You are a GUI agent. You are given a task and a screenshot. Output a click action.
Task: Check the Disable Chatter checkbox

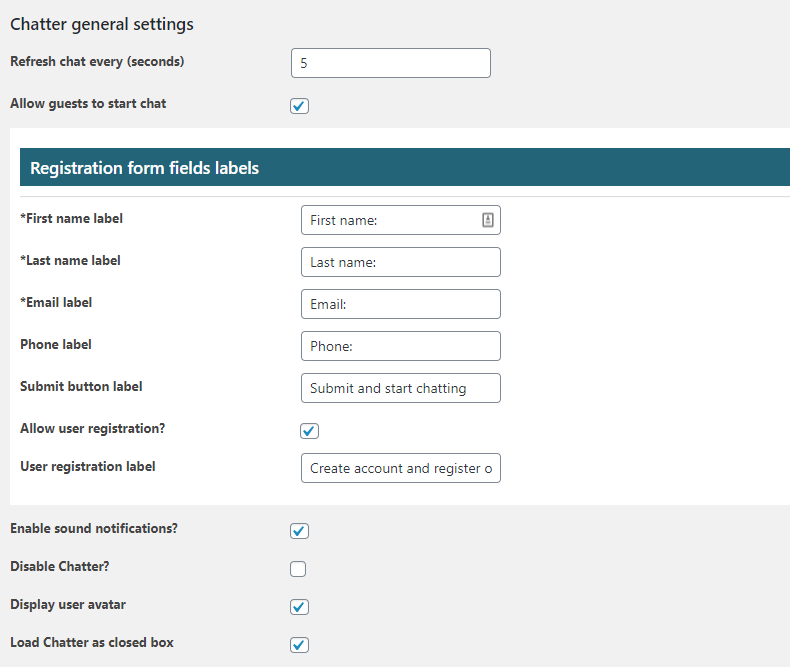tap(298, 569)
